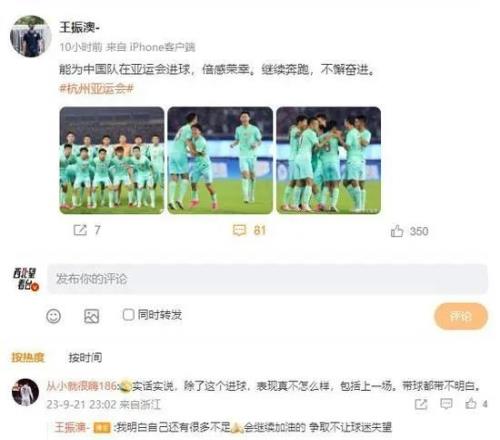Select the 按热度 sorting tab
Viewport: 500px width, 440px height.
tap(28, 358)
